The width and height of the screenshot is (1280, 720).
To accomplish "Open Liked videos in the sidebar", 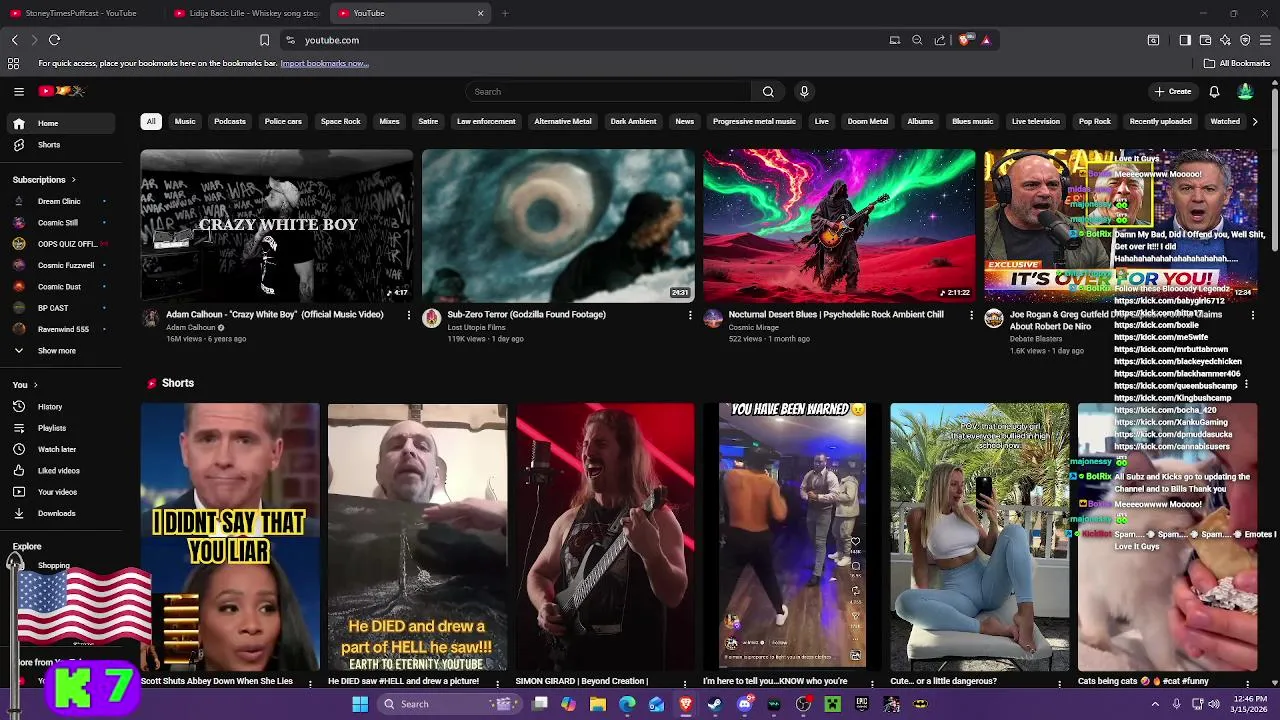I will [x=62, y=470].
